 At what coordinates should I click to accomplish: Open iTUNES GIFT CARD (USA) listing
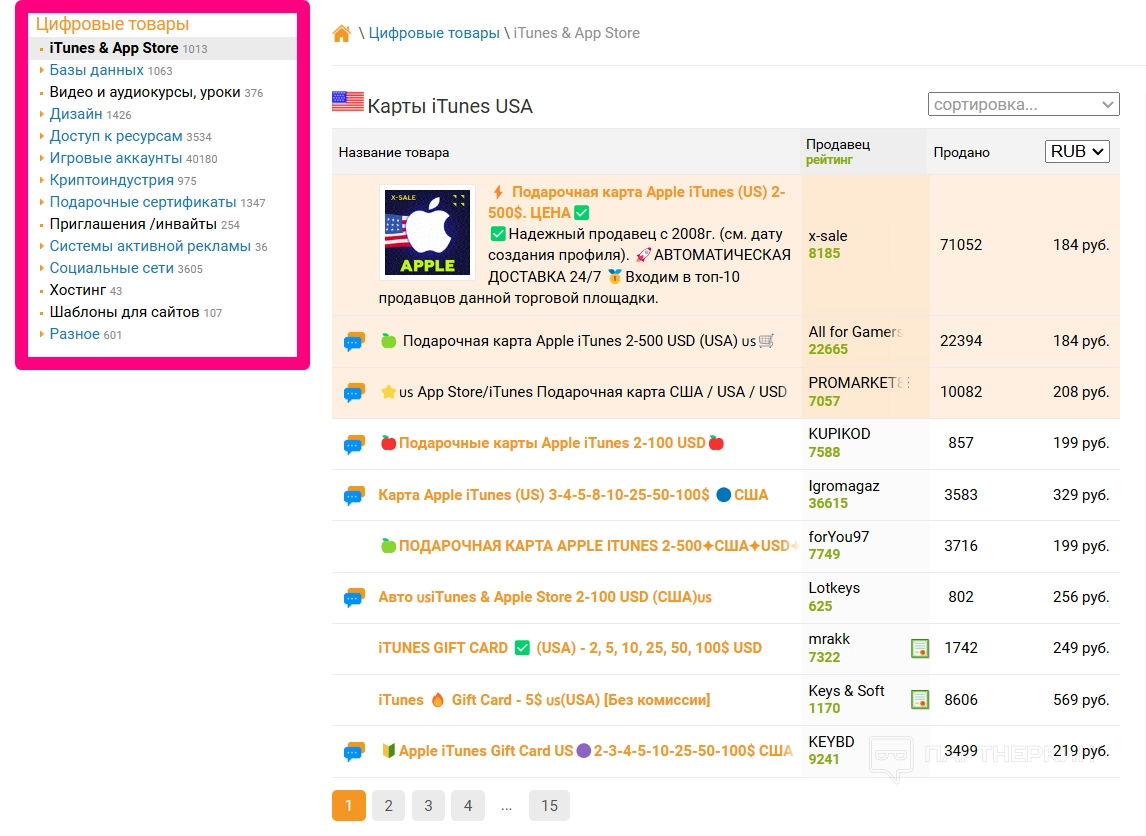tap(569, 648)
